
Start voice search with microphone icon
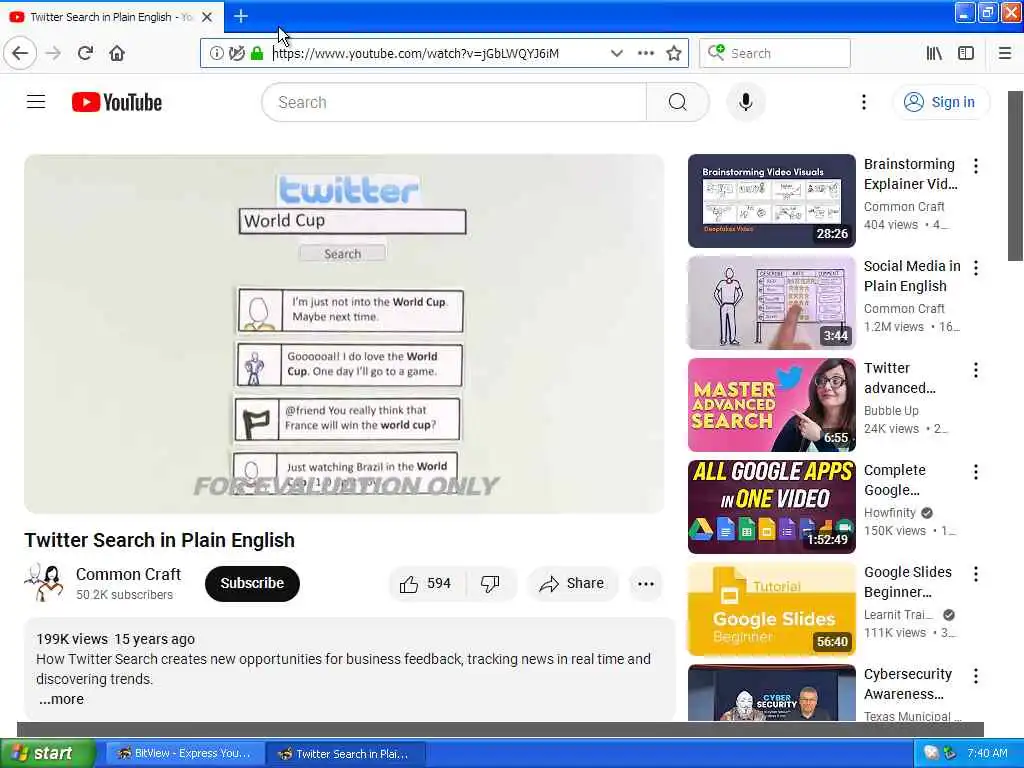(x=745, y=103)
